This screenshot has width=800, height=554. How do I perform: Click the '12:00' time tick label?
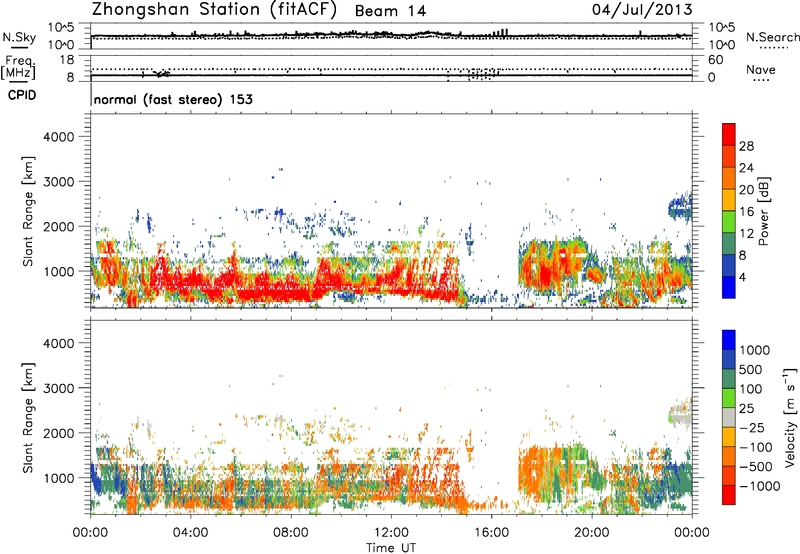click(x=391, y=533)
